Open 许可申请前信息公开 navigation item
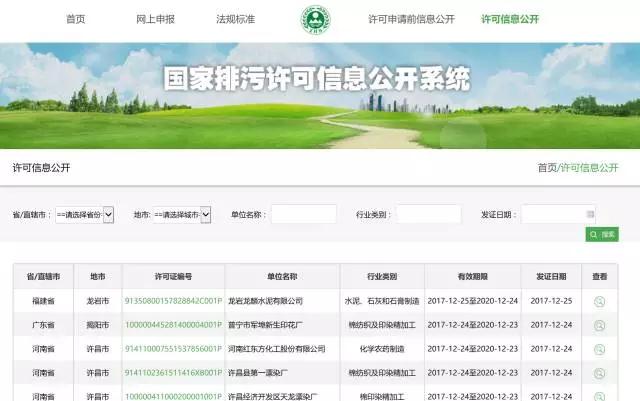Screen dimensions: 640x401 pyautogui.click(x=411, y=20)
